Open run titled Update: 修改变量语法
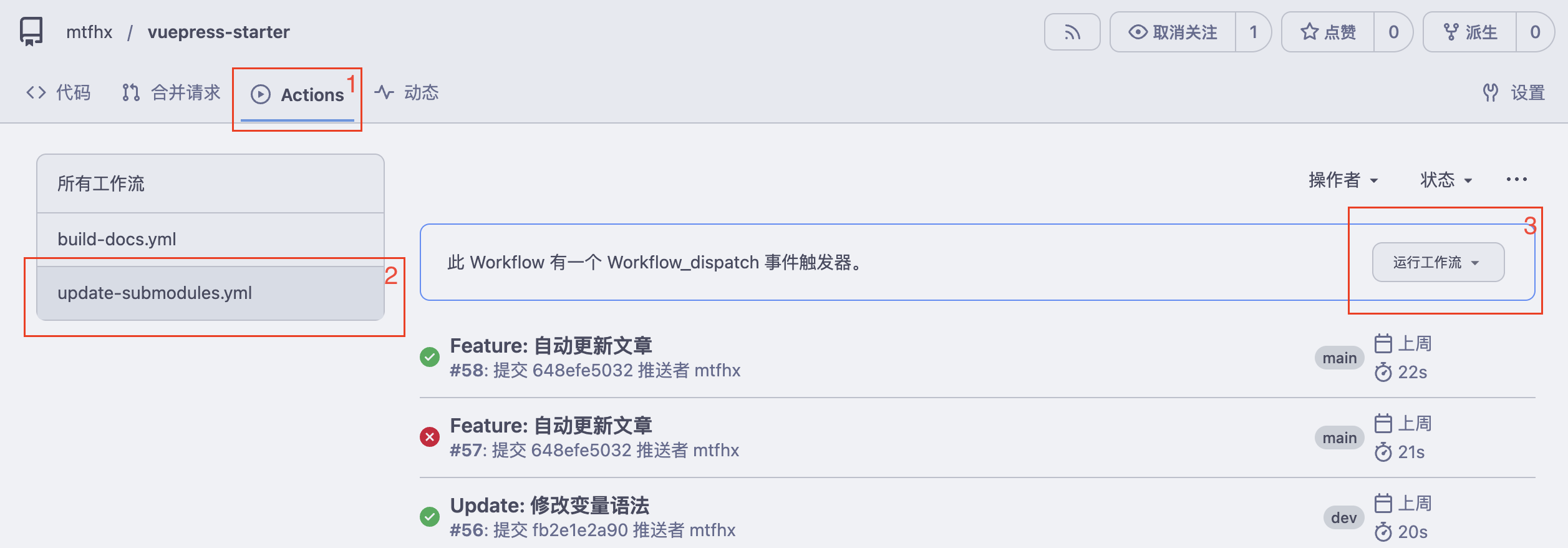The image size is (1568, 548). coord(549,505)
